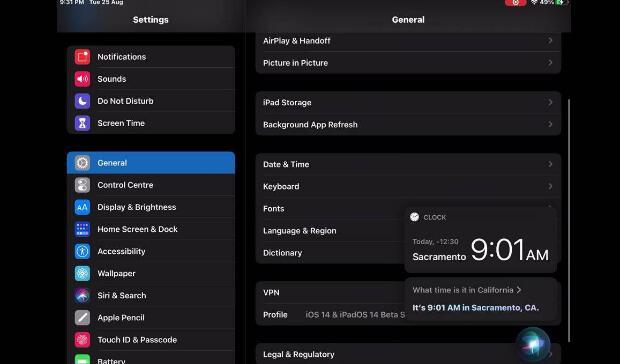Viewport: 620px width, 364px height.
Task: Tap the red Notifications icon
Action: click(x=82, y=57)
